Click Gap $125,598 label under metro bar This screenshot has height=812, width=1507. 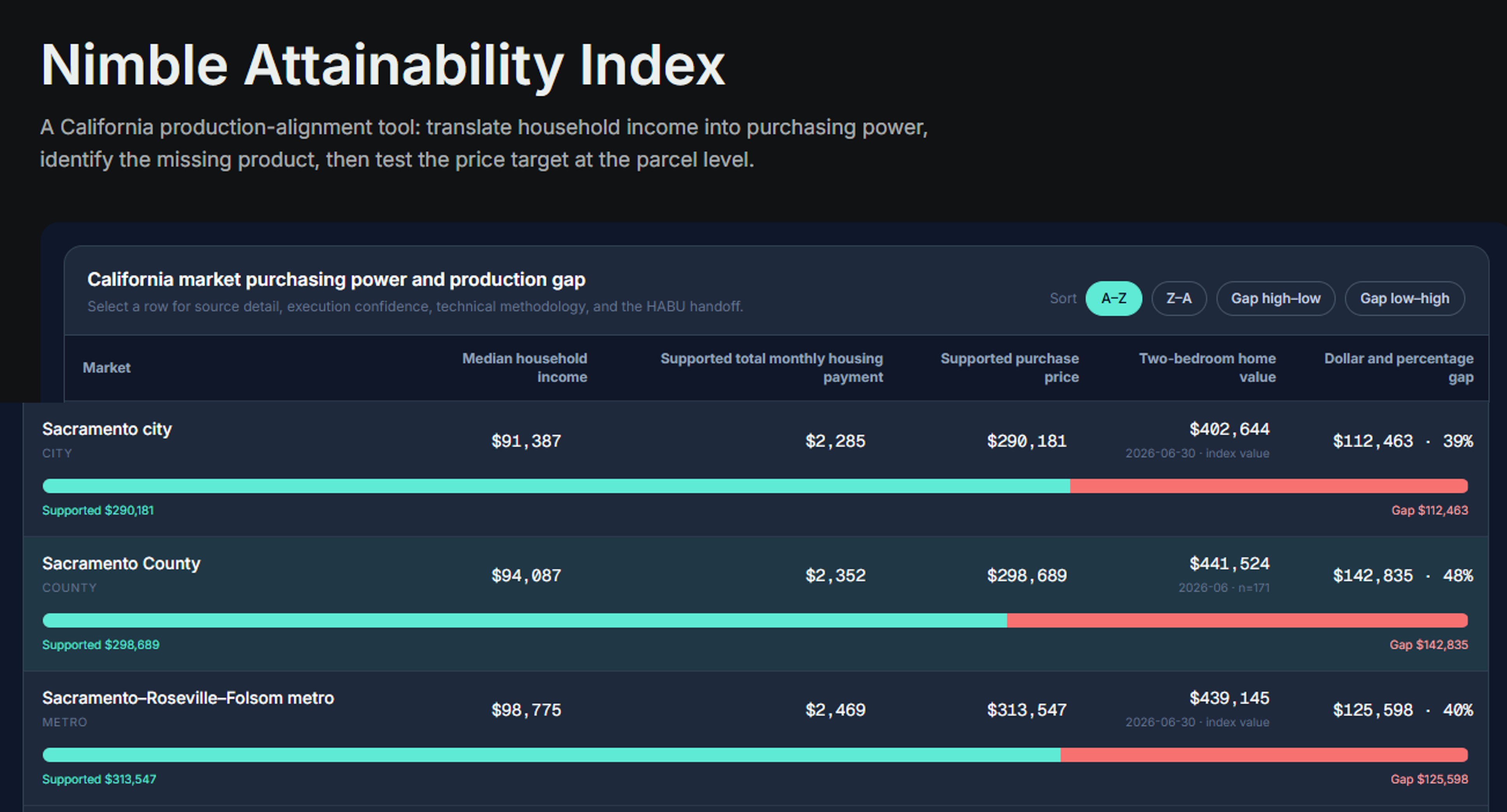click(x=1429, y=779)
